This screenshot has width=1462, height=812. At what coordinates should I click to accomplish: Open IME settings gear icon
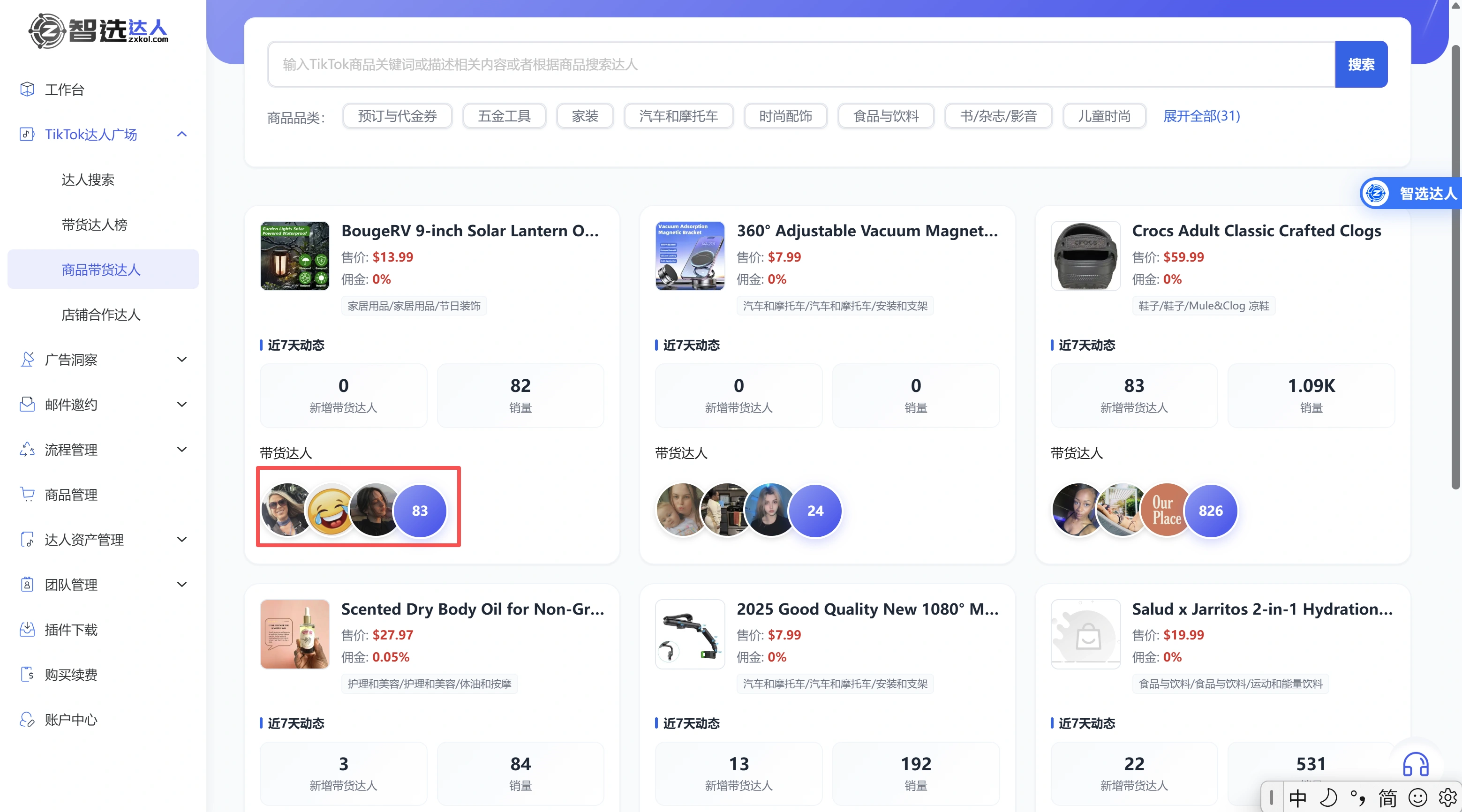1447,797
